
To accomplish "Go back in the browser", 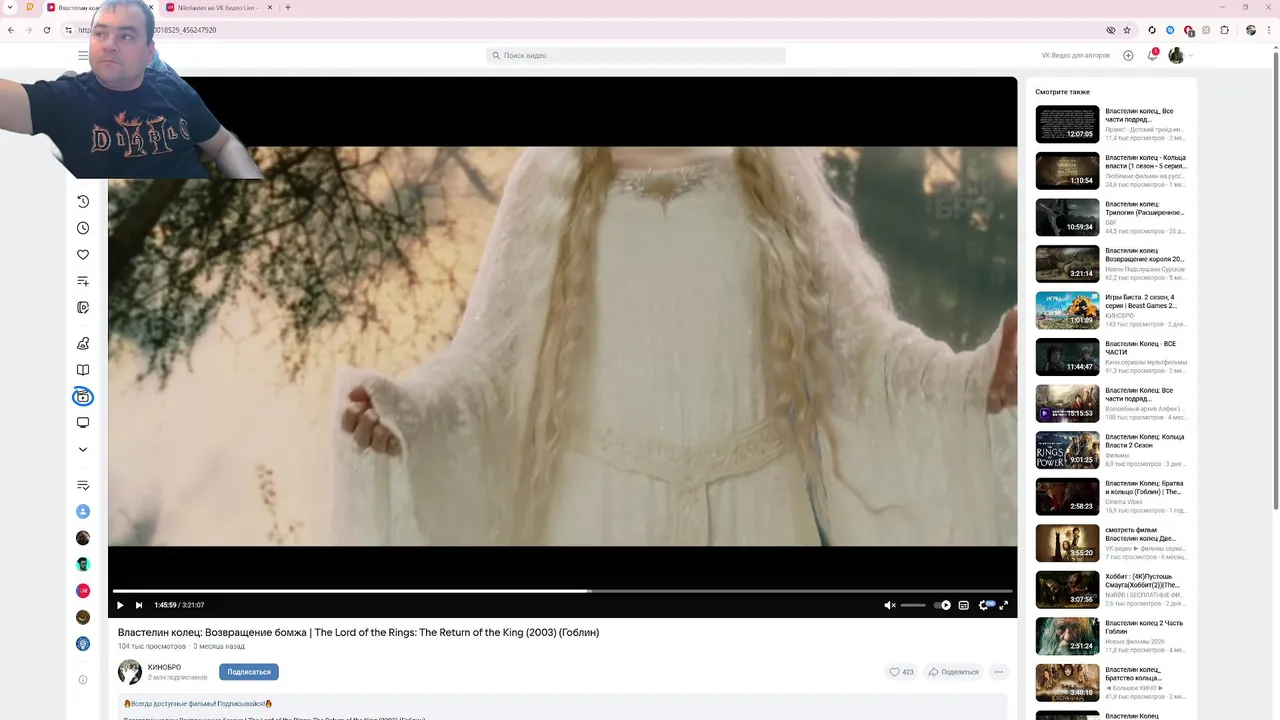I will pos(11,30).
